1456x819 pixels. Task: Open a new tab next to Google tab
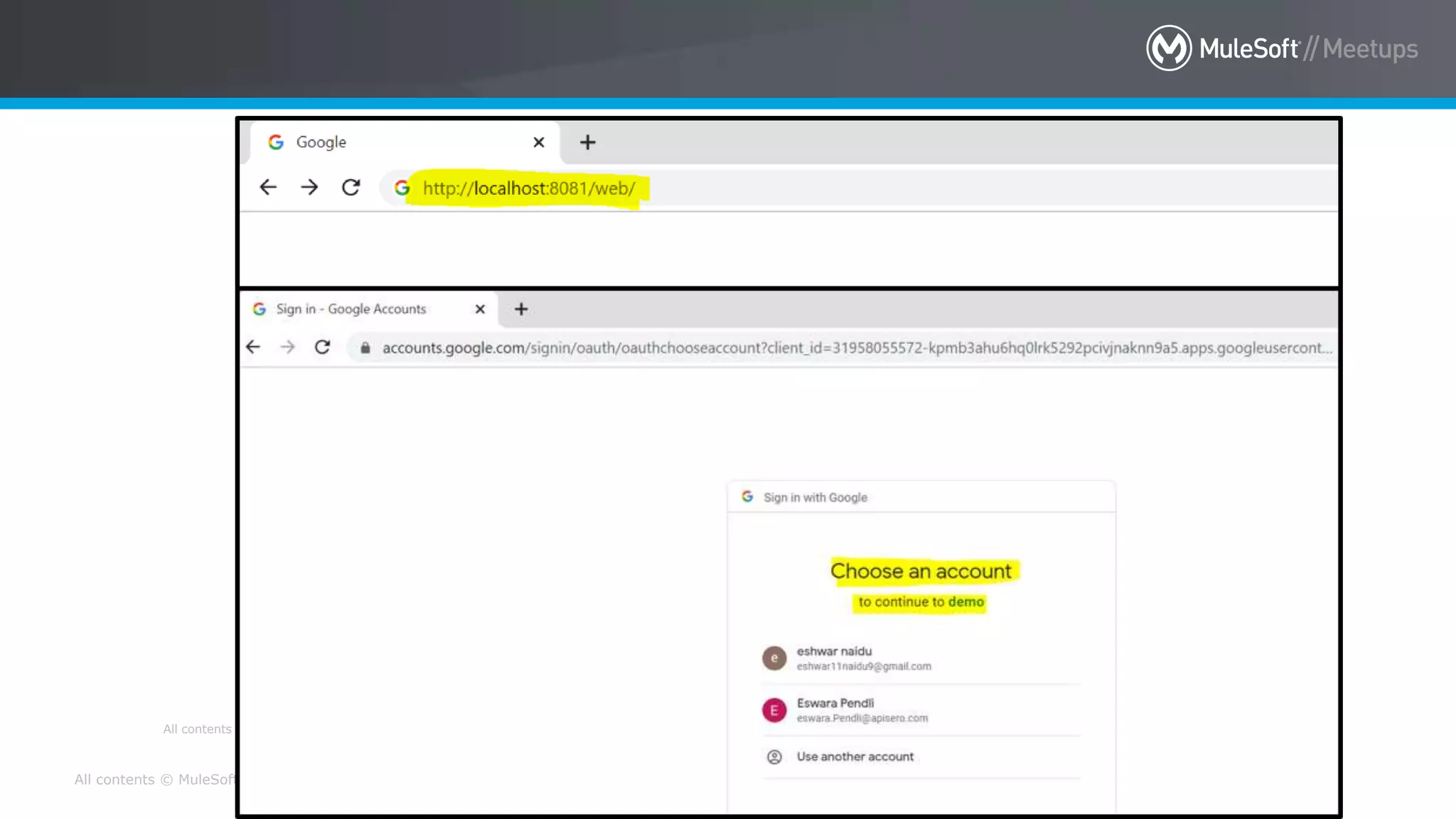pos(587,142)
